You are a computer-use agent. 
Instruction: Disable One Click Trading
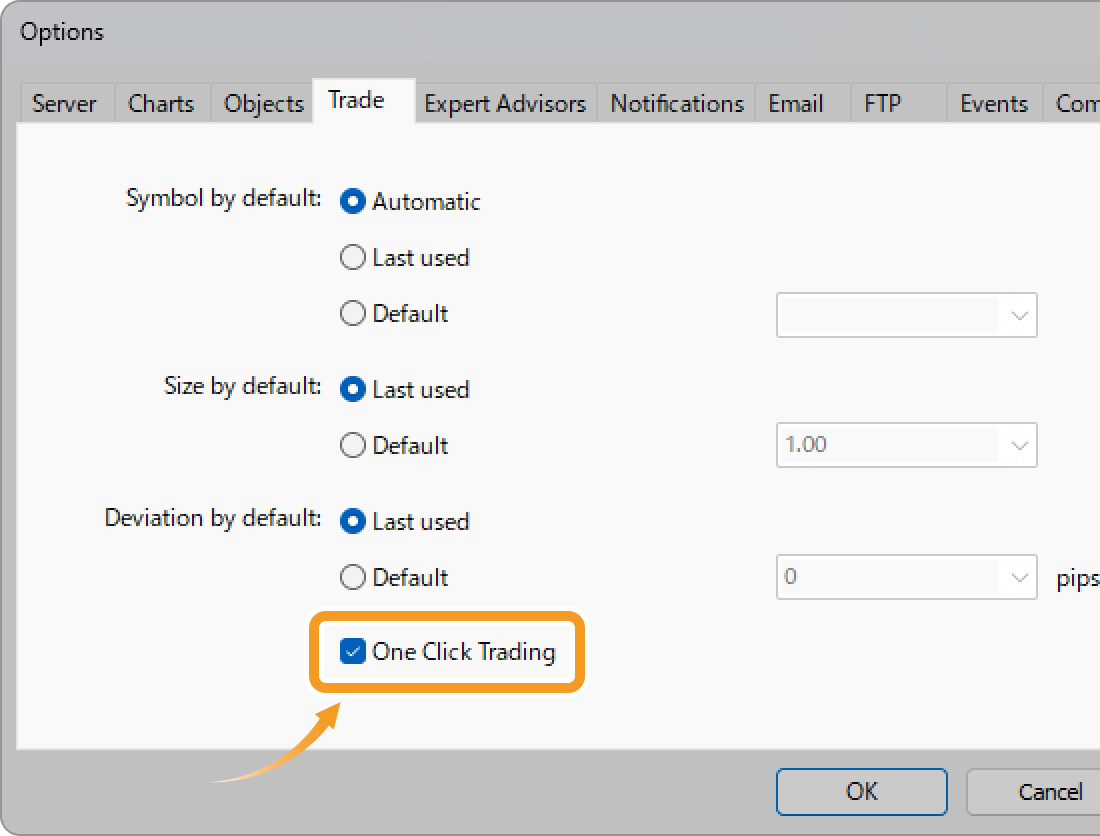pos(352,651)
